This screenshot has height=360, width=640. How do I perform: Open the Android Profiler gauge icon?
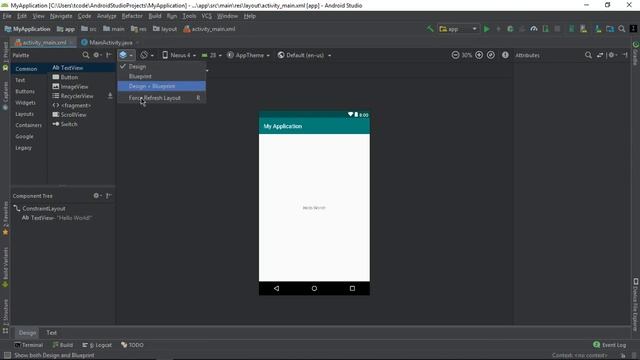tap(533, 29)
